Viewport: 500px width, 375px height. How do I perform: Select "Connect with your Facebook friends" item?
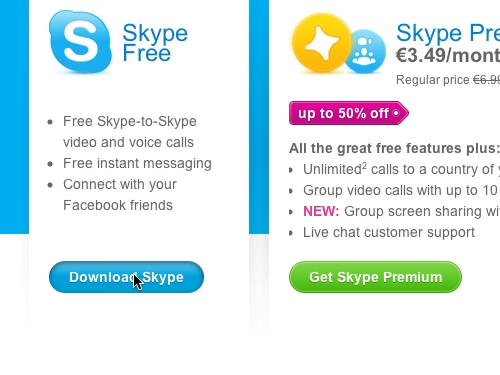[x=120, y=195]
